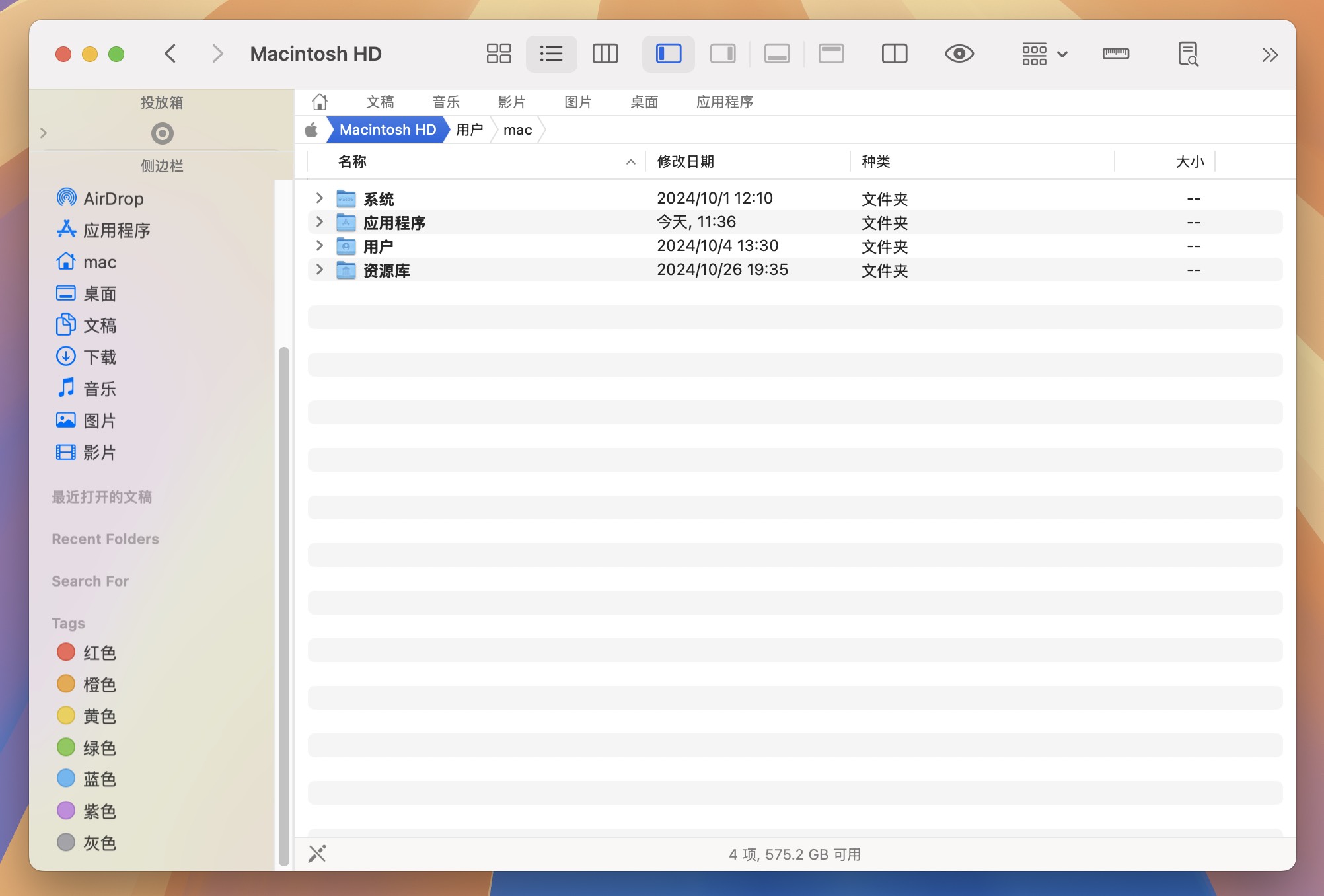Open the search icon on the toolbar
Screen dimensions: 1324x896
pos(1188,54)
